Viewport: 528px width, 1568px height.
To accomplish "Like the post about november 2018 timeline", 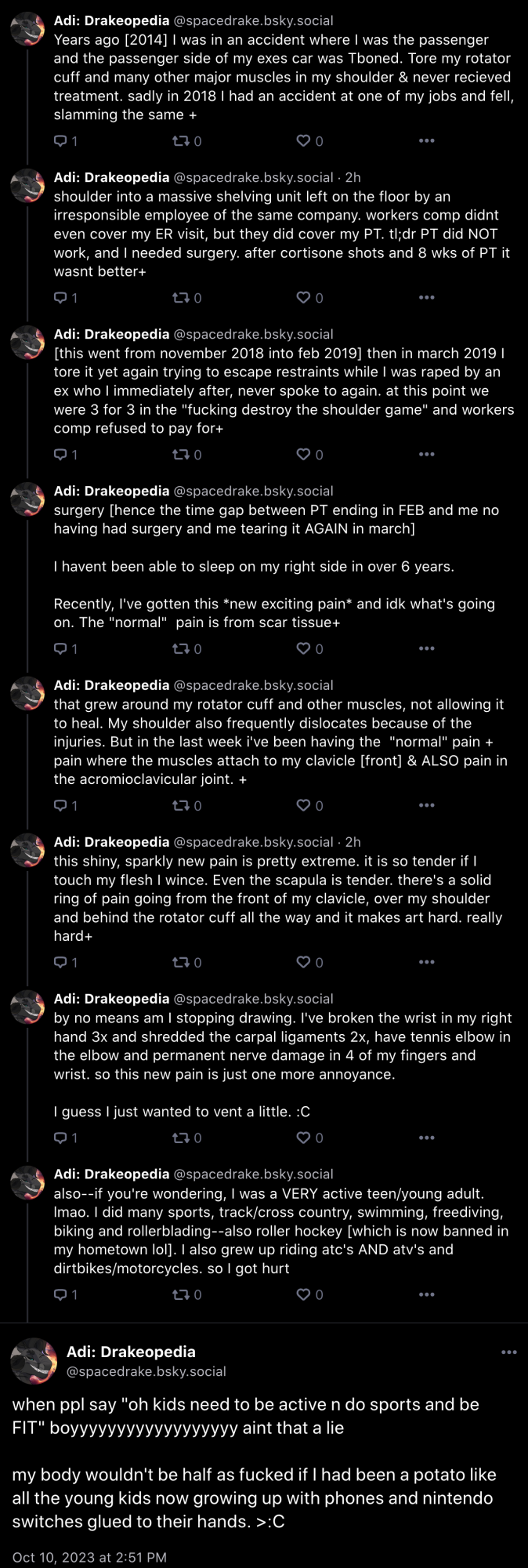I will point(309,455).
